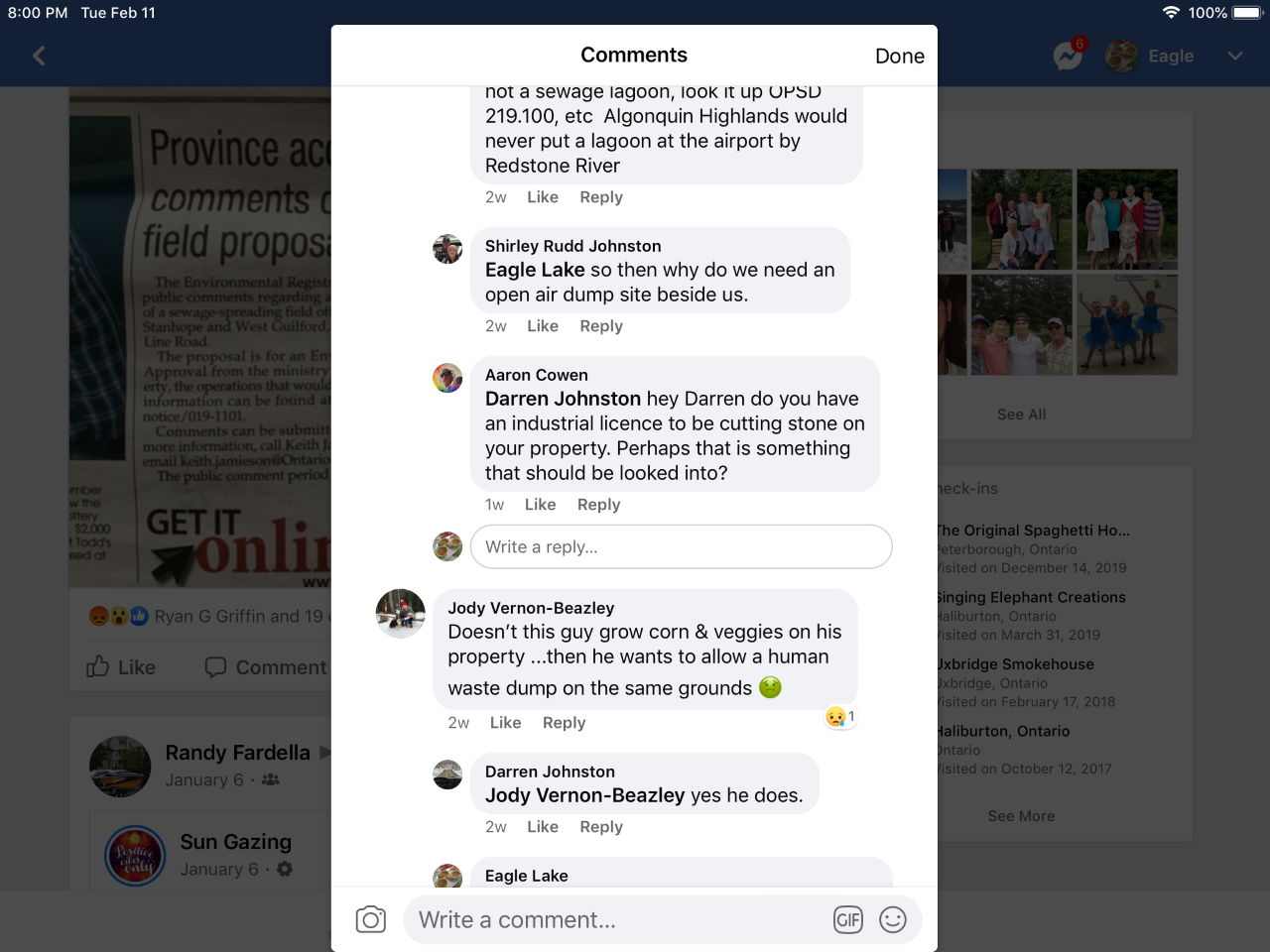Open the emoji picker in comment box

click(893, 920)
